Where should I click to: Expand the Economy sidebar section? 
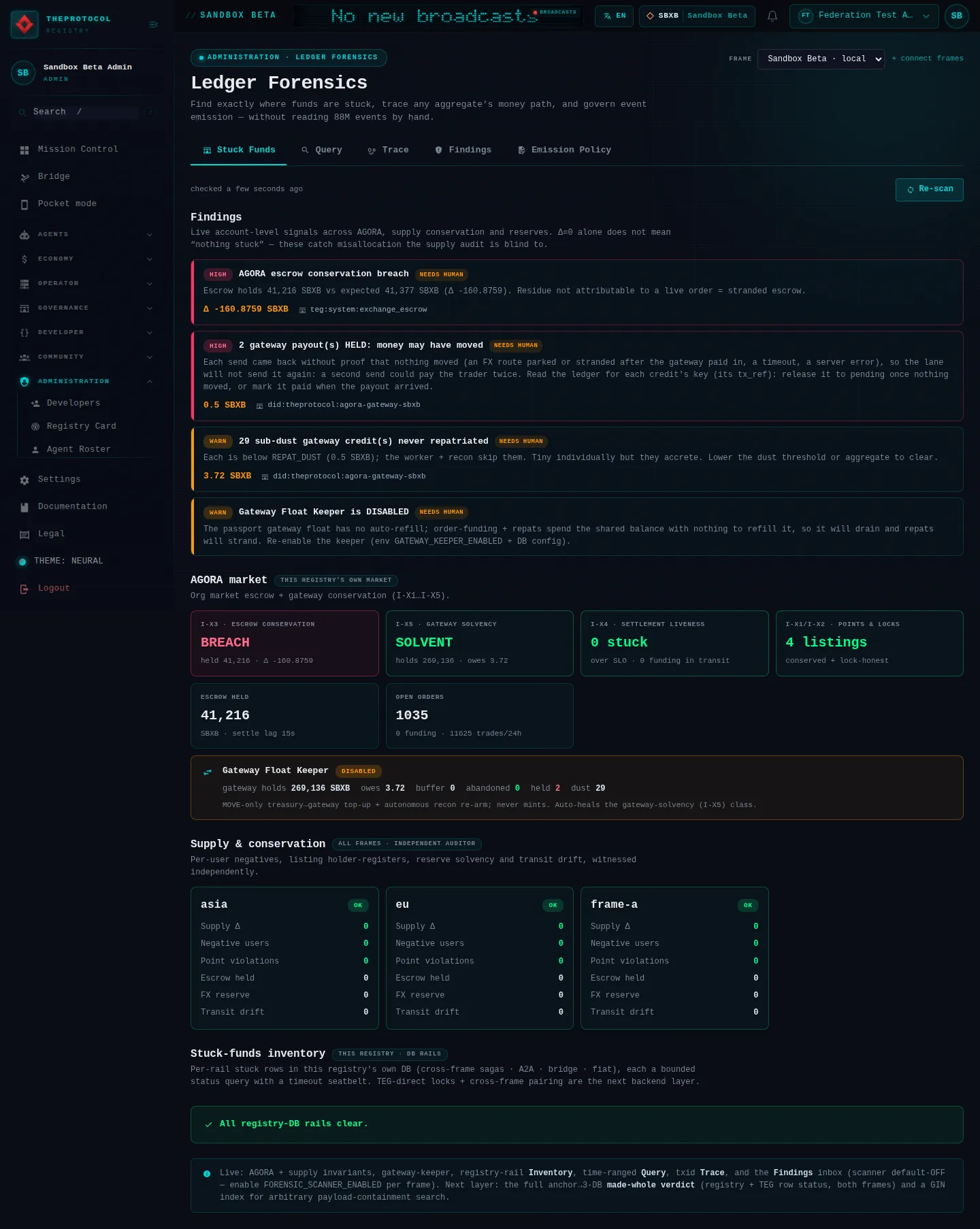point(86,259)
